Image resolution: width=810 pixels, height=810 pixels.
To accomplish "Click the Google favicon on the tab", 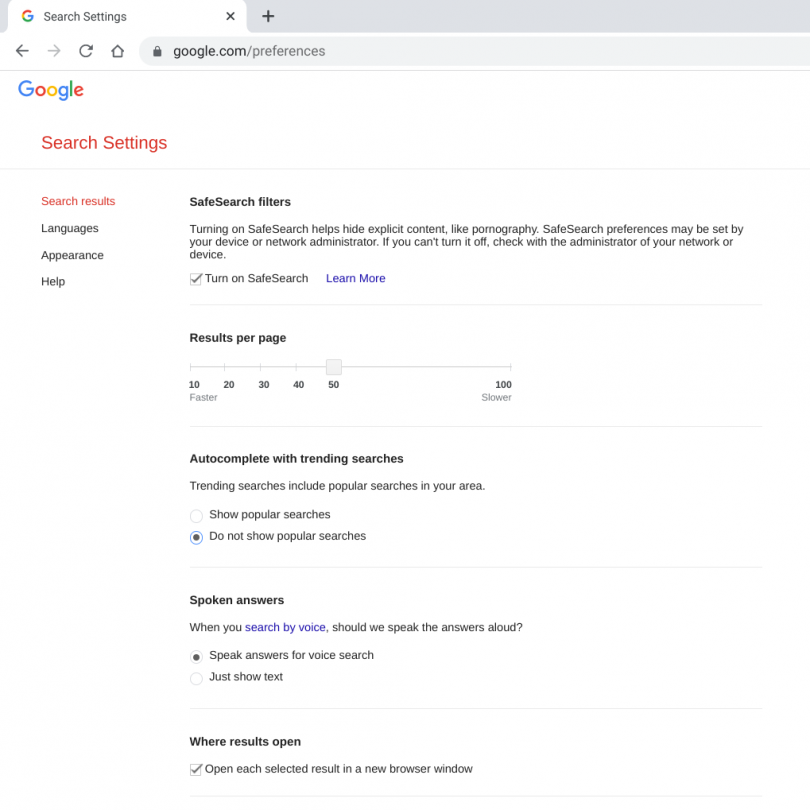I will [27, 16].
